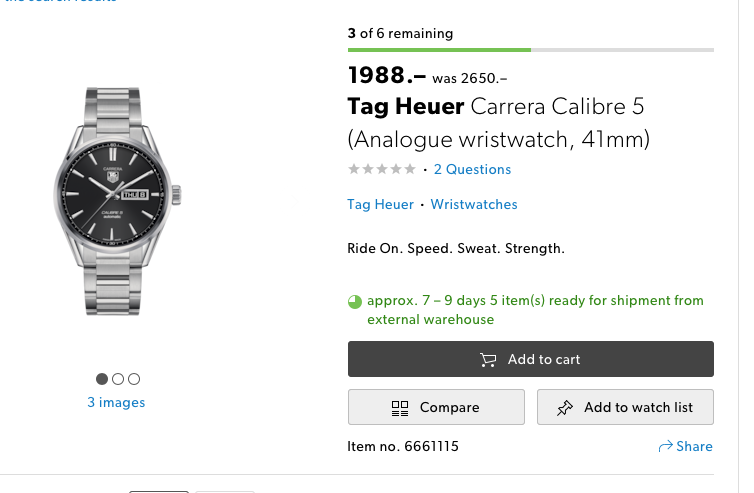Image resolution: width=754 pixels, height=493 pixels.
Task: Click the share arrow icon
Action: point(665,447)
